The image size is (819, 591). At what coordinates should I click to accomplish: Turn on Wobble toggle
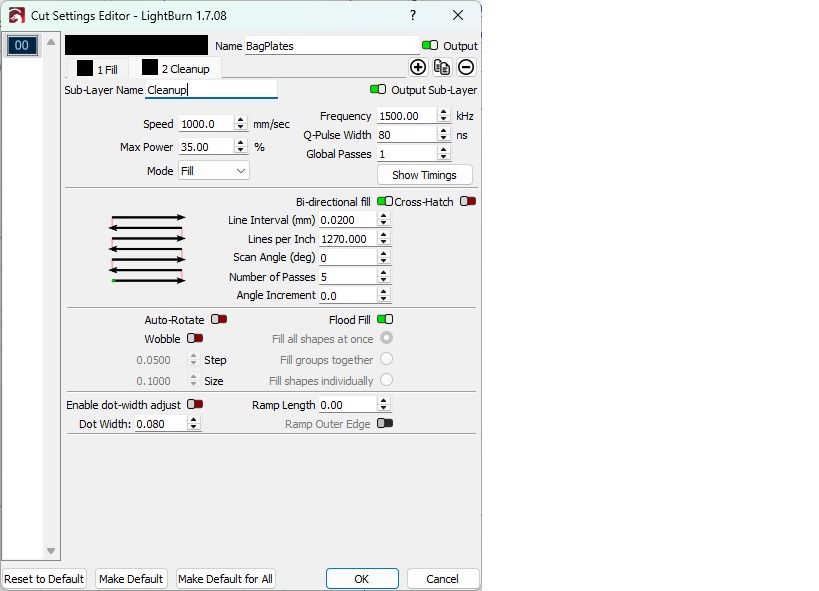coord(195,338)
